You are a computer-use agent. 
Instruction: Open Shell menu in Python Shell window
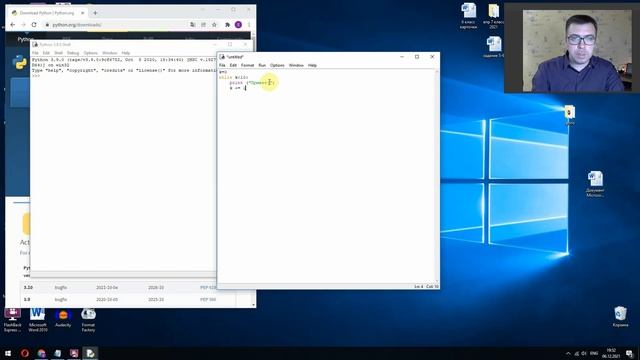click(x=58, y=53)
